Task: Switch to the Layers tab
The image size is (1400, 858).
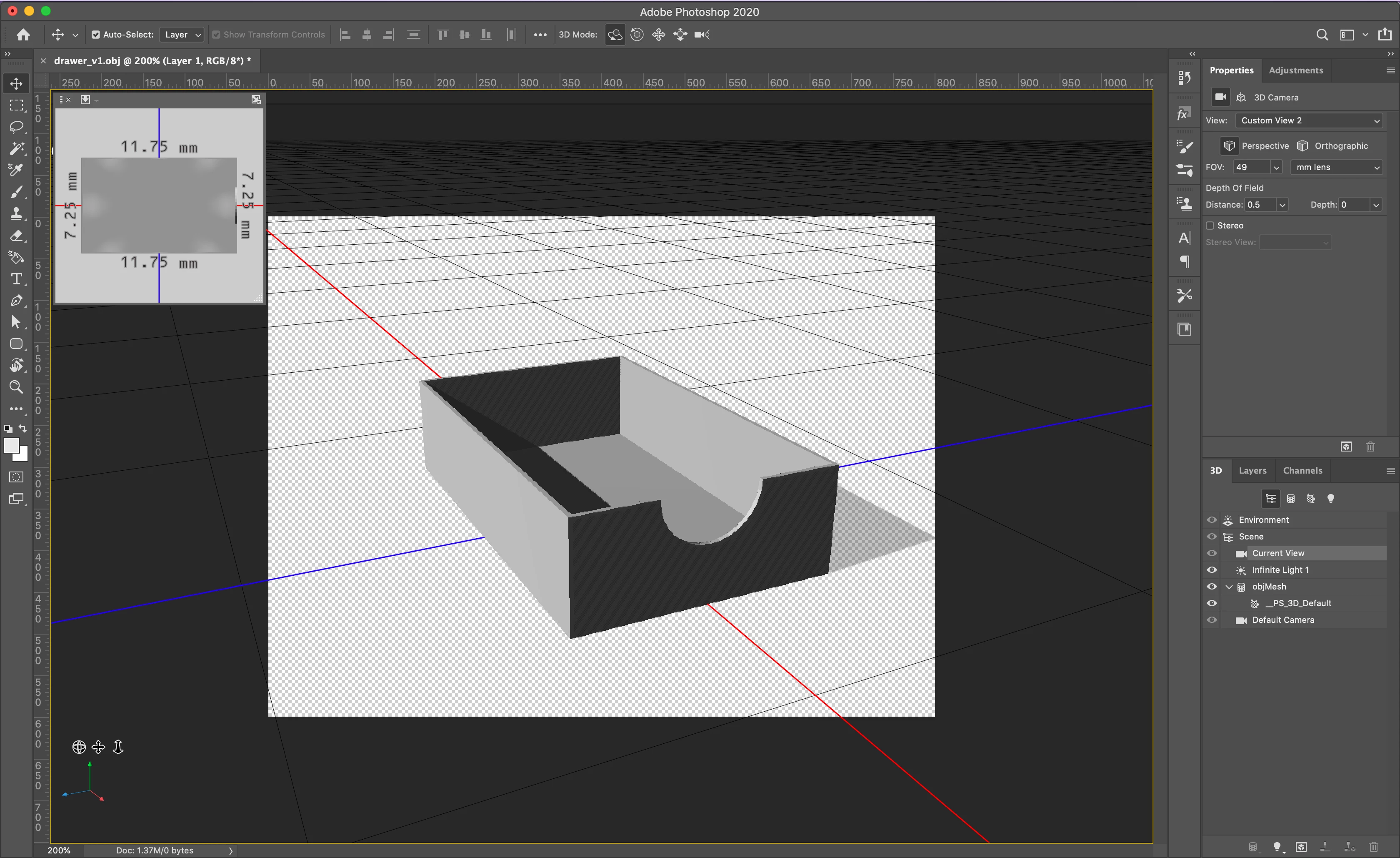Action: click(1252, 470)
